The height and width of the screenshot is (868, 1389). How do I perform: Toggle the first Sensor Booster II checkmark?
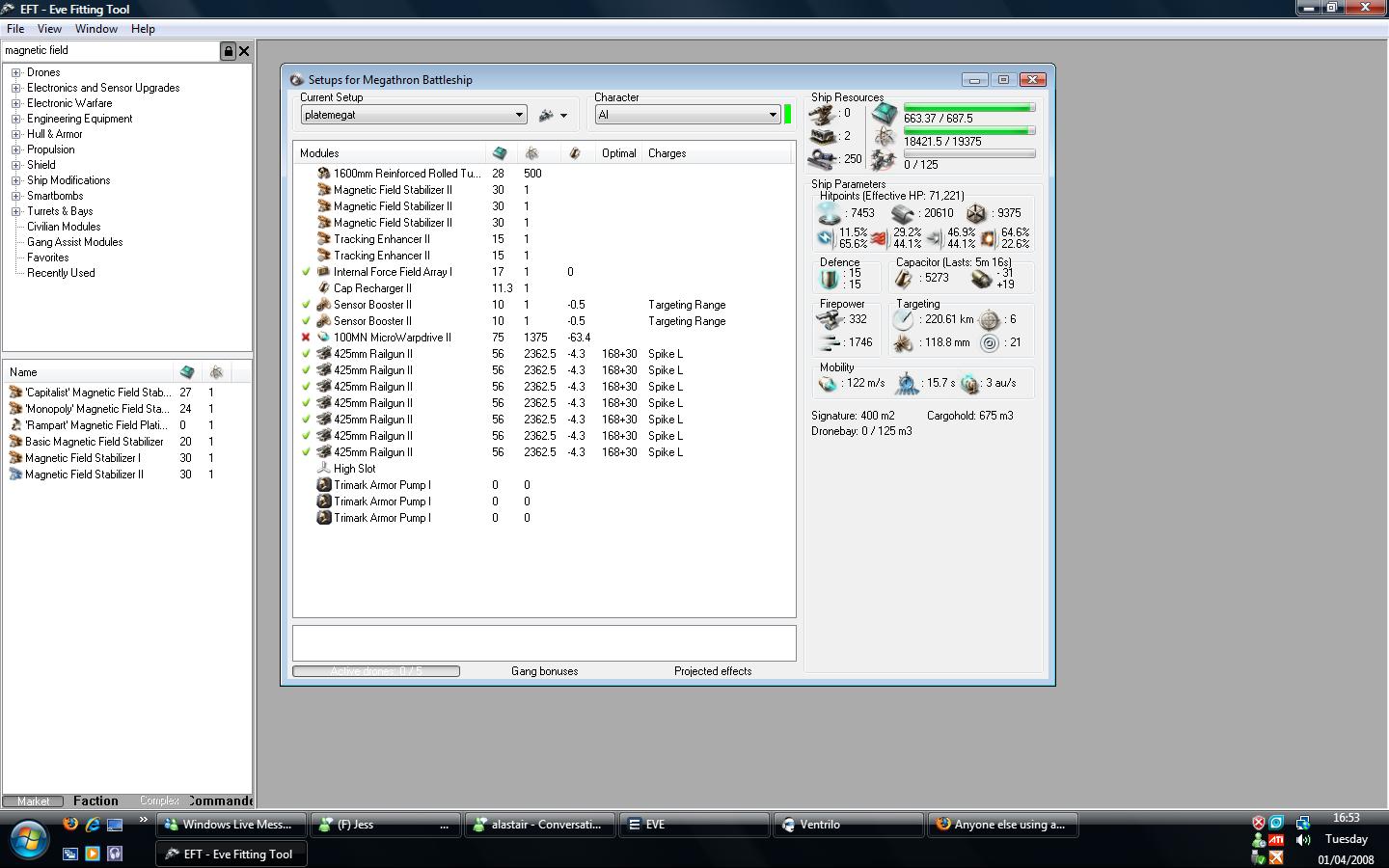(x=306, y=305)
